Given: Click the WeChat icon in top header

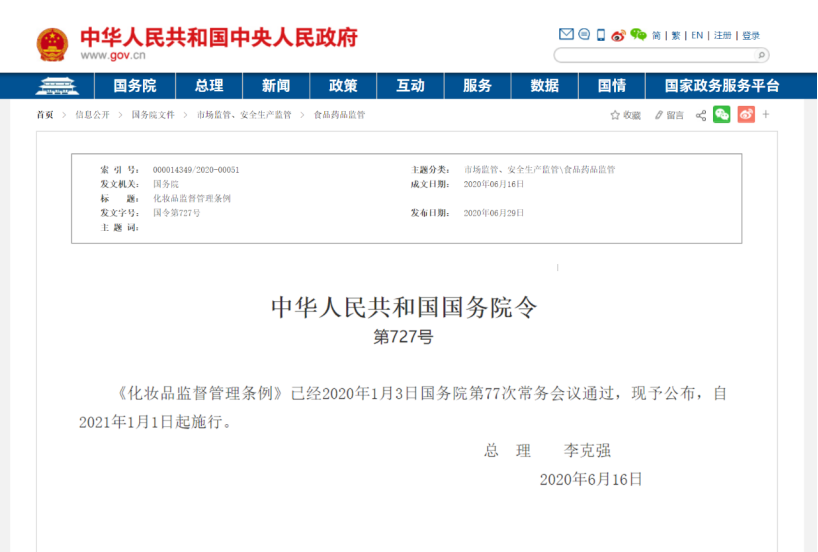Looking at the screenshot, I should click(x=638, y=35).
